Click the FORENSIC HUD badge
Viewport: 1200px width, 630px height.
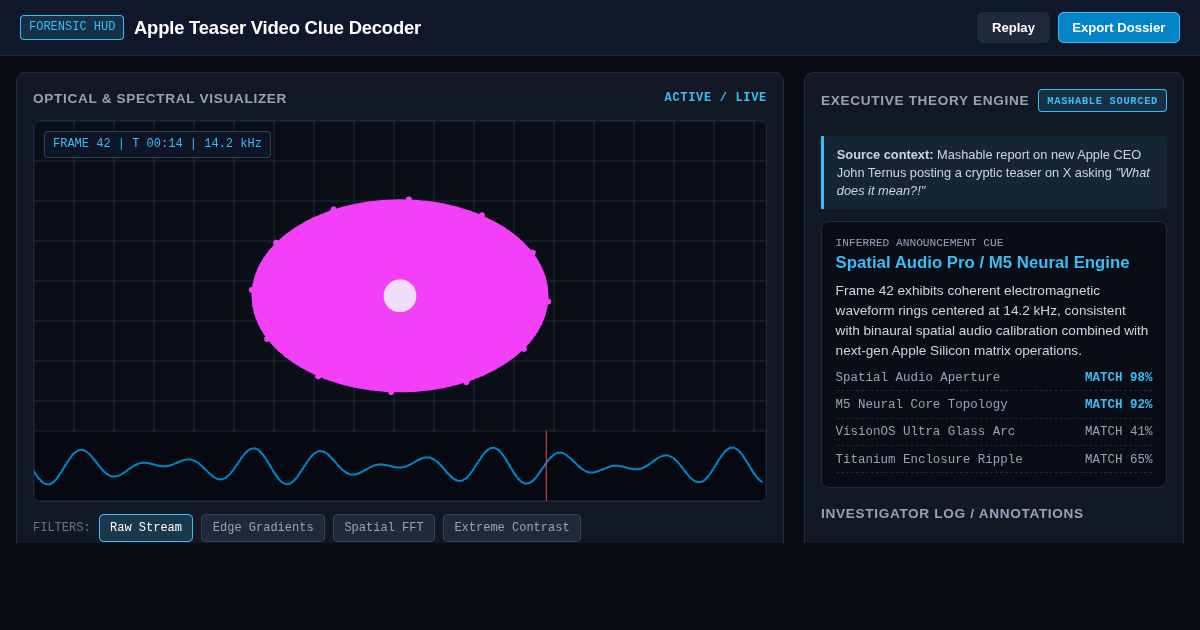coord(72,28)
